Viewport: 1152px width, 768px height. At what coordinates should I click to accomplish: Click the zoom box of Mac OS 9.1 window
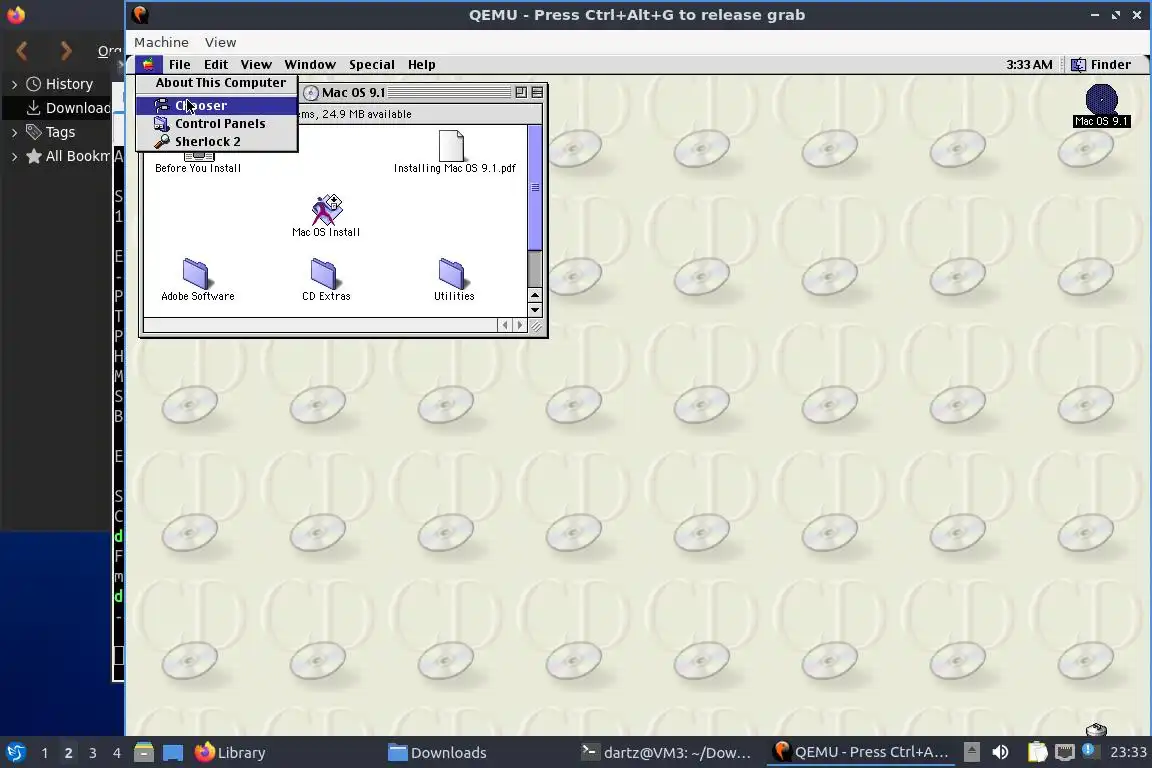pos(521,92)
